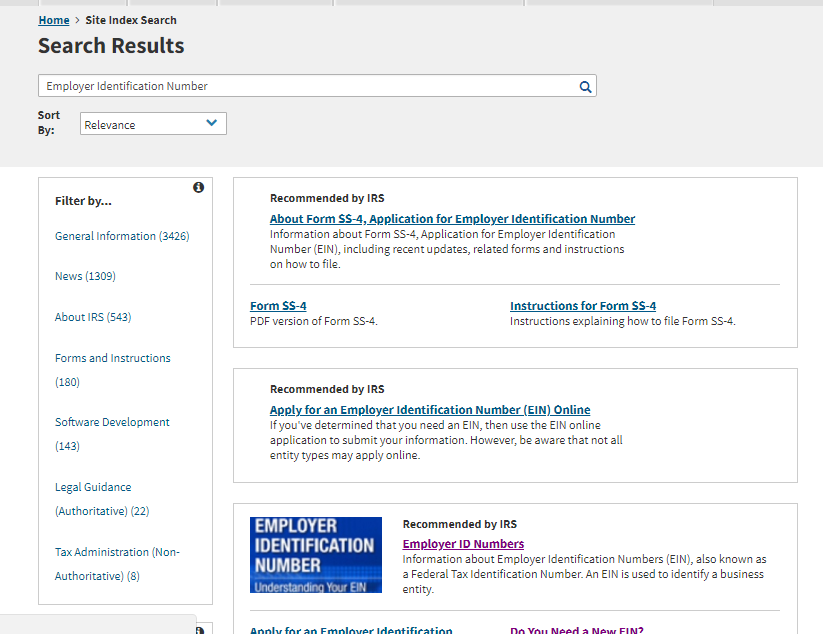823x634 pixels.
Task: Open Do You Need a New EIN link
Action: (x=576, y=630)
